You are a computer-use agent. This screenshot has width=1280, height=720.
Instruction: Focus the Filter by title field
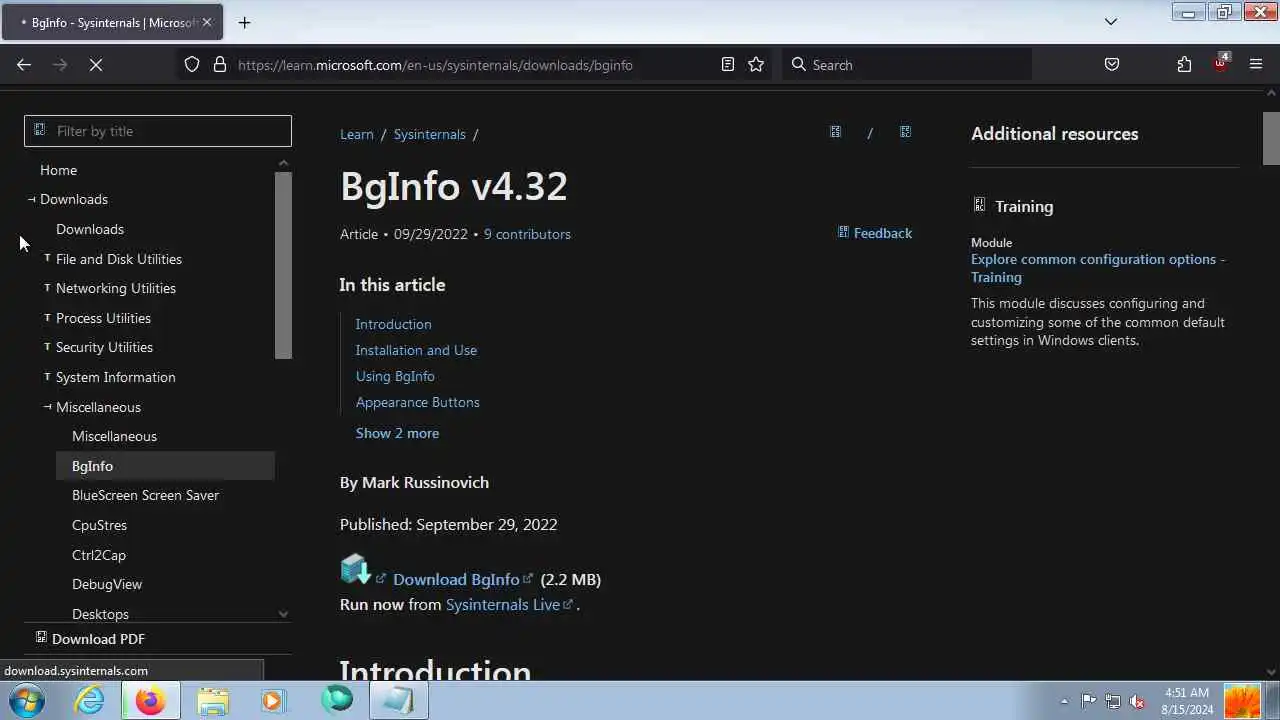tap(158, 131)
